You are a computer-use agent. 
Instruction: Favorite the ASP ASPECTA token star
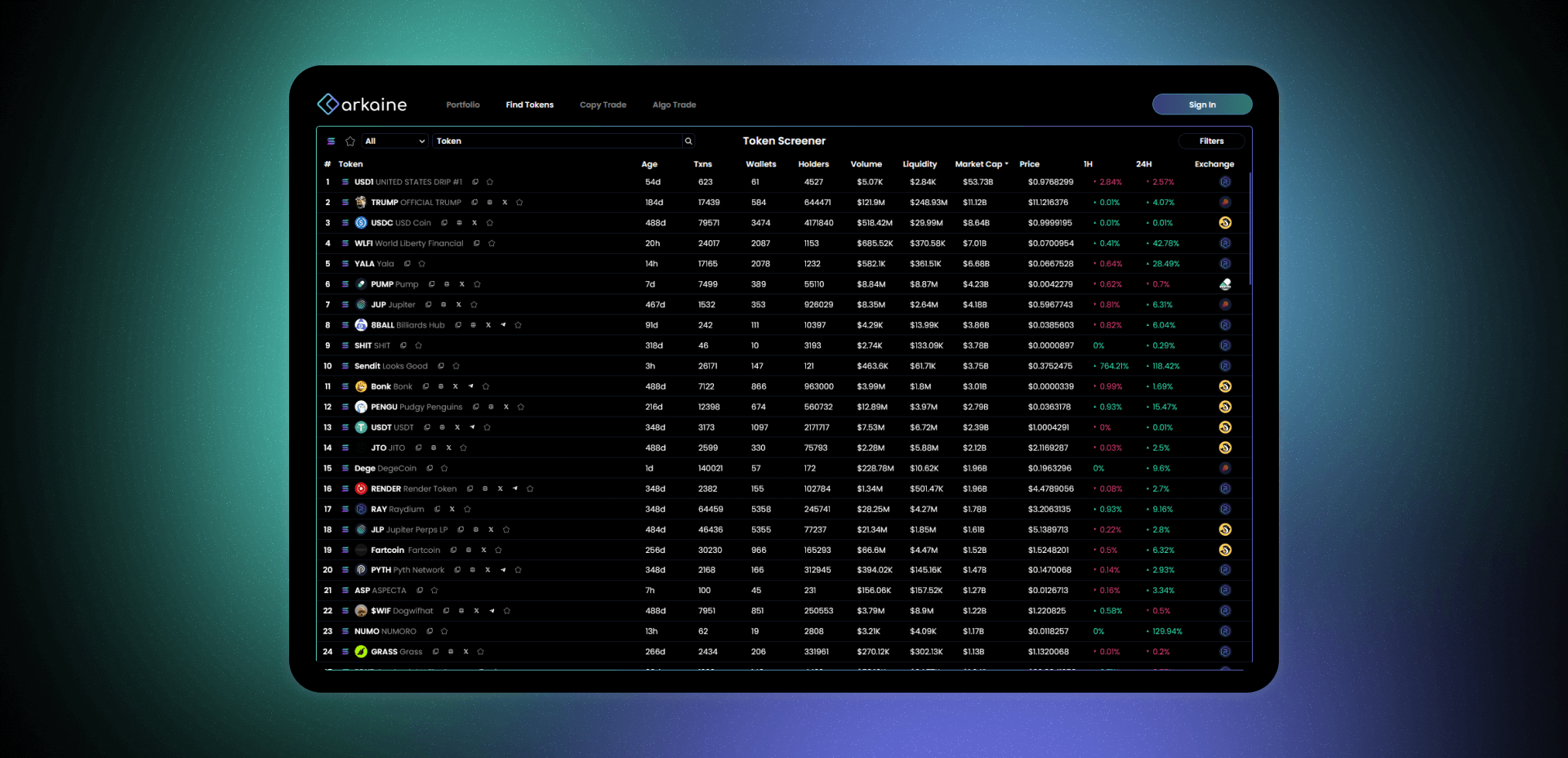tap(434, 591)
